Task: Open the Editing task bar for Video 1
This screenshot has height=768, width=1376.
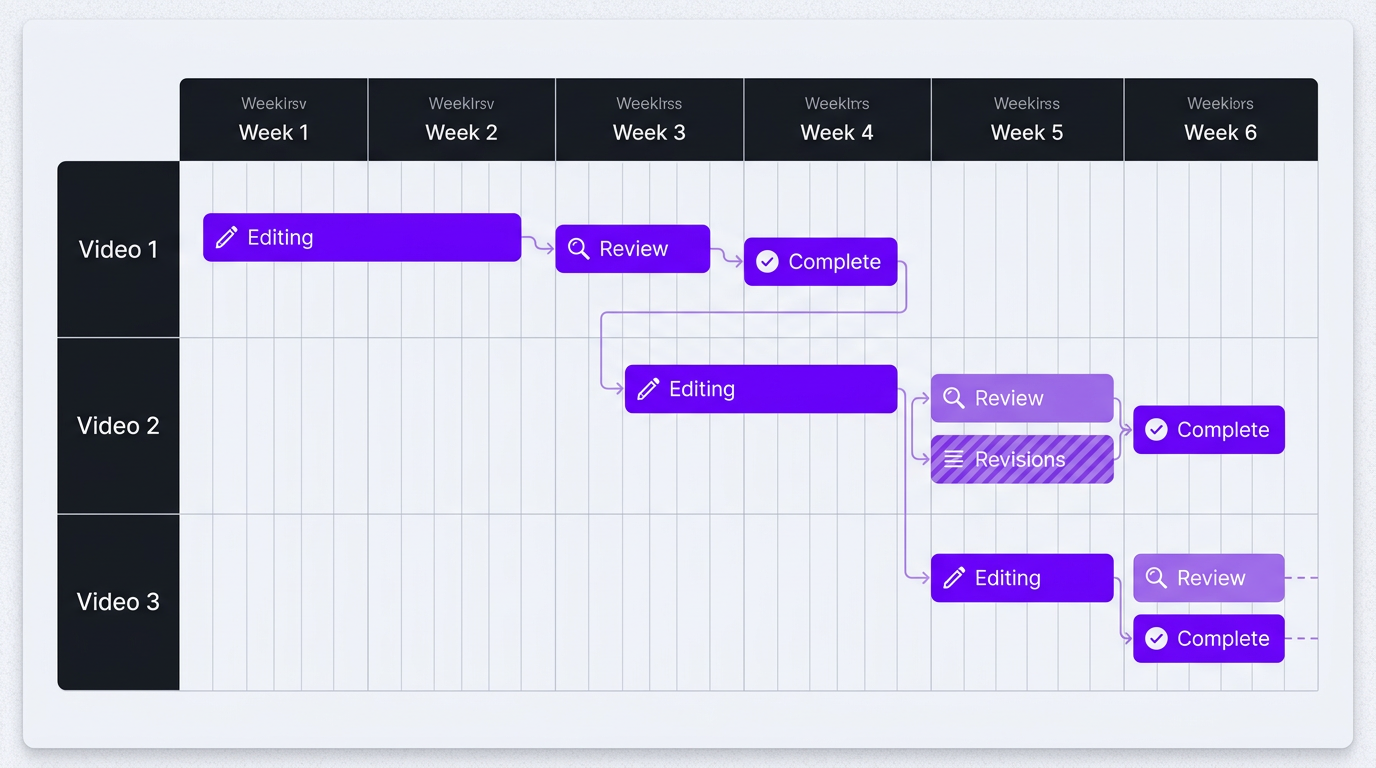Action: tap(361, 237)
